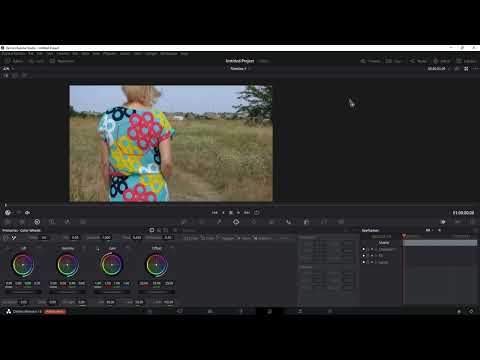Switch to the Fusion page tab

click(x=240, y=311)
